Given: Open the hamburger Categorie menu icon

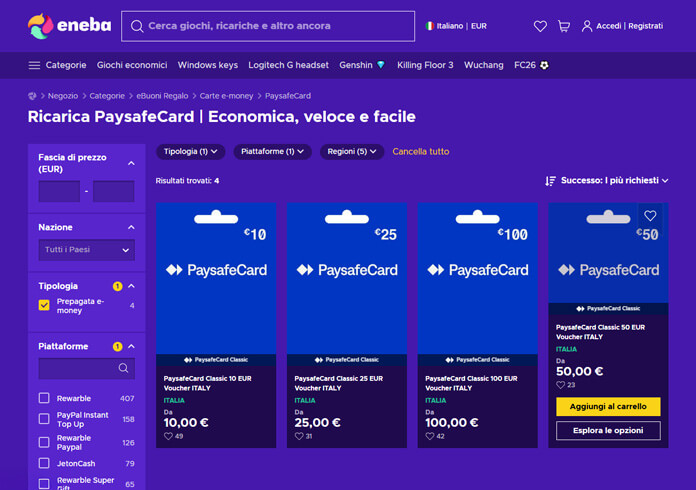Looking at the screenshot, I should point(34,65).
